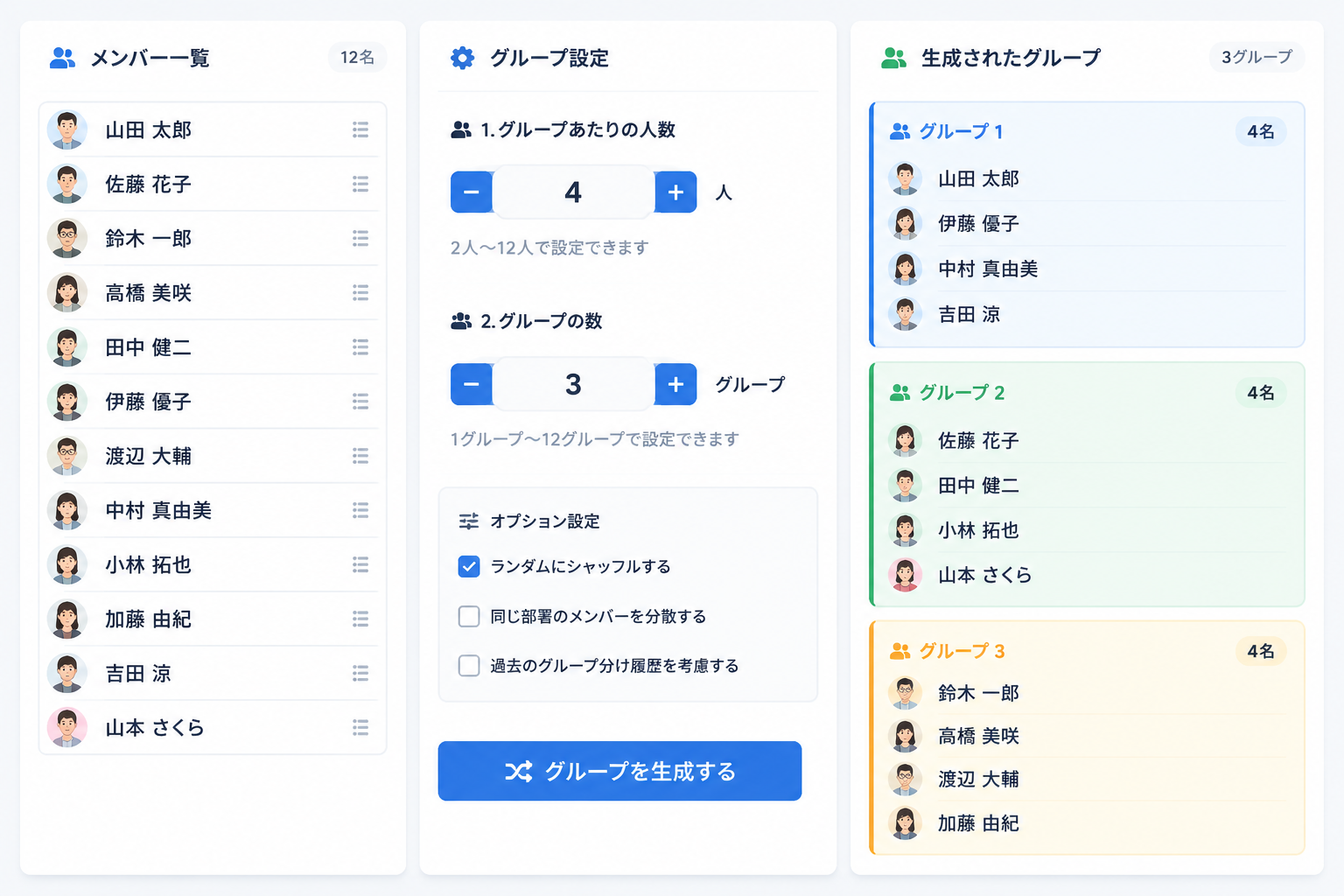This screenshot has height=896, width=1344.
Task: Click the 2人〜12人で設定できます hint text
Action: click(549, 248)
